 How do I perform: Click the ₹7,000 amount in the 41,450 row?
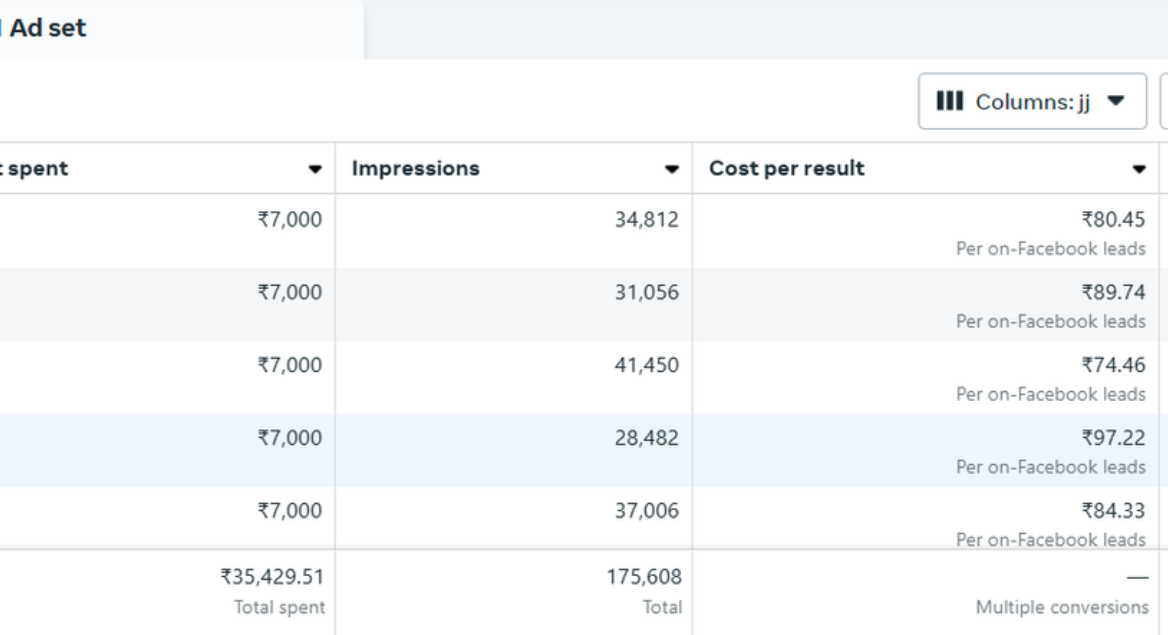tap(290, 365)
